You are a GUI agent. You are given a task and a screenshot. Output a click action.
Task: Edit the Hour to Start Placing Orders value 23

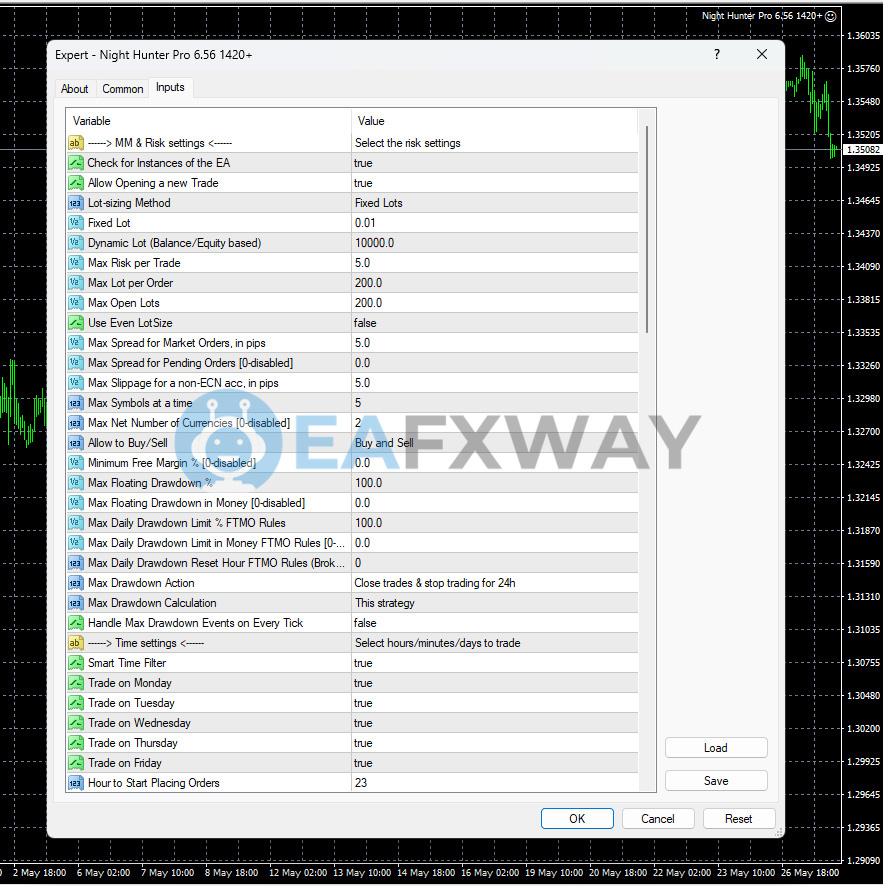pos(494,783)
